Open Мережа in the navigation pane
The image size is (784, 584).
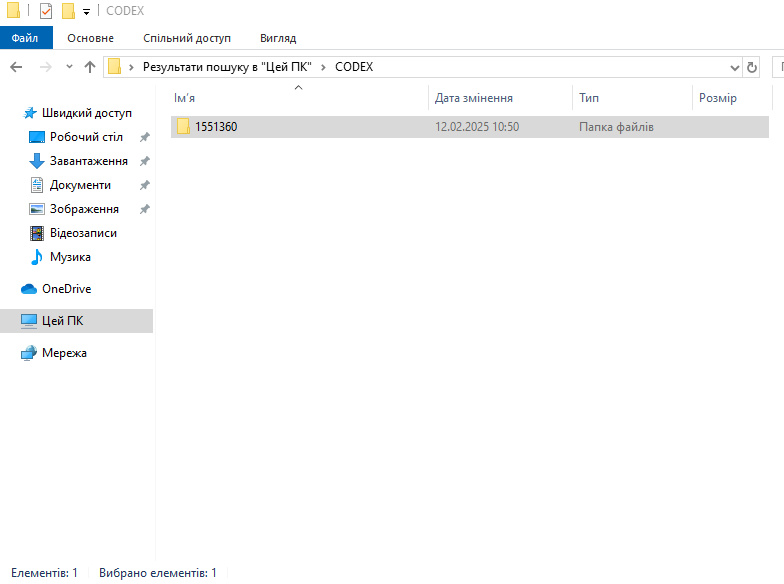tap(64, 353)
